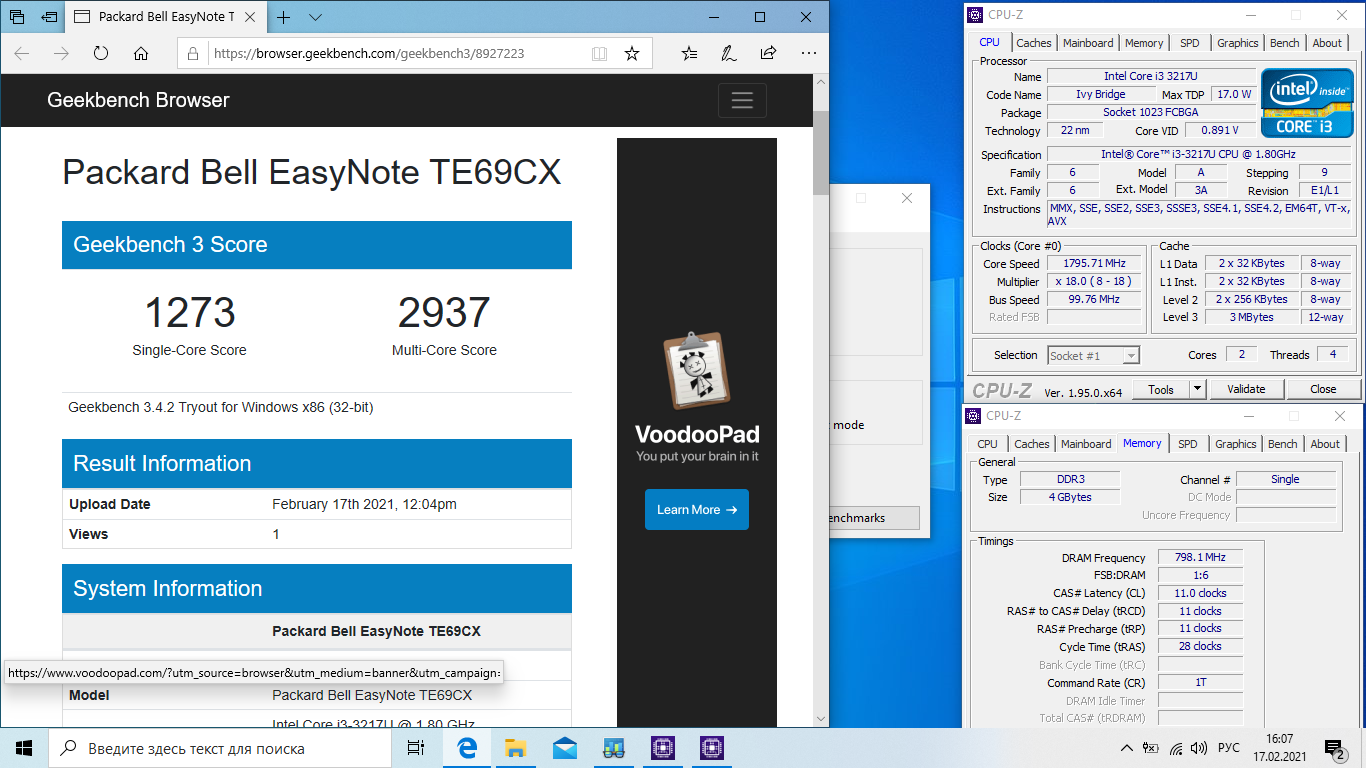Click the Edge tab actions icon
This screenshot has height=768, width=1366.
(17, 17)
